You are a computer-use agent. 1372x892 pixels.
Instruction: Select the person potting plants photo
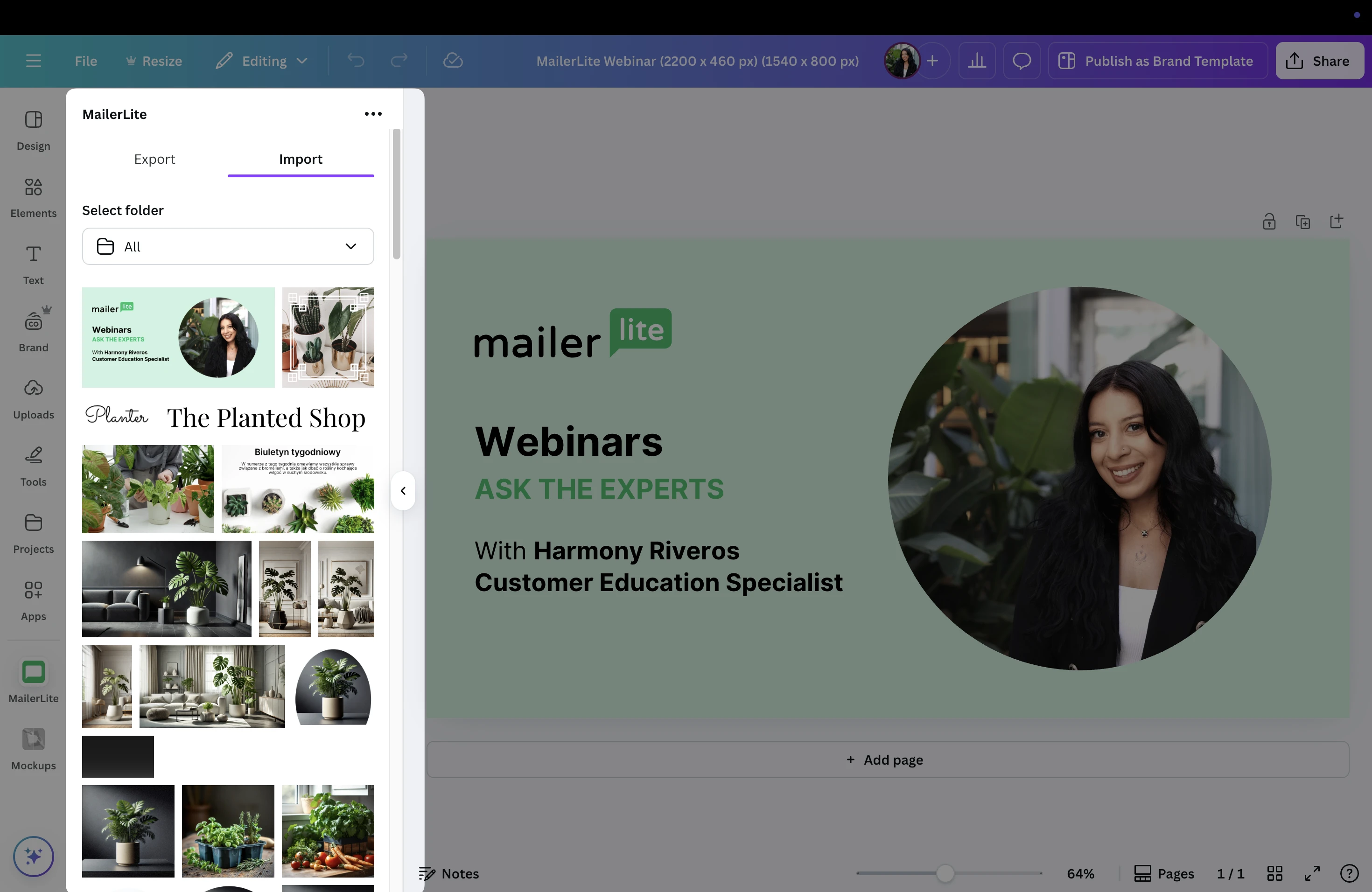click(x=147, y=488)
